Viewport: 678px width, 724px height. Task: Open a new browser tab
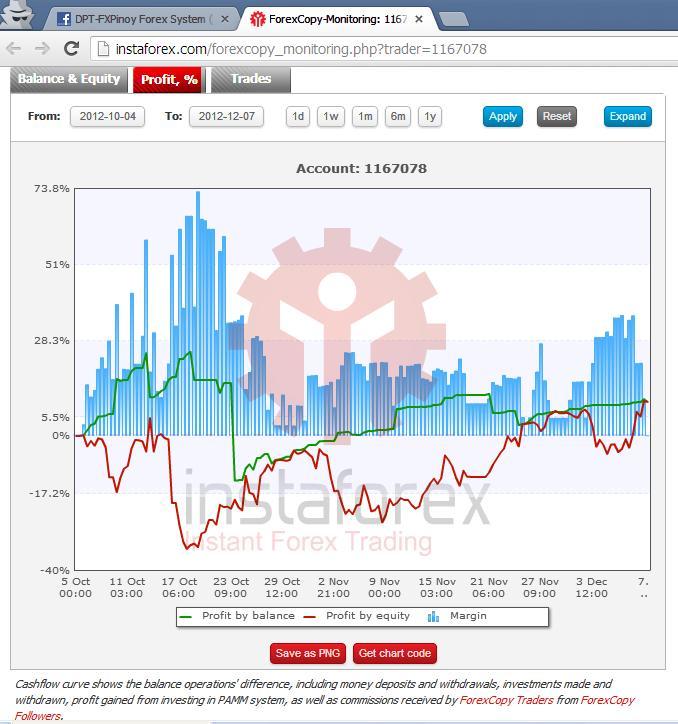[x=454, y=19]
